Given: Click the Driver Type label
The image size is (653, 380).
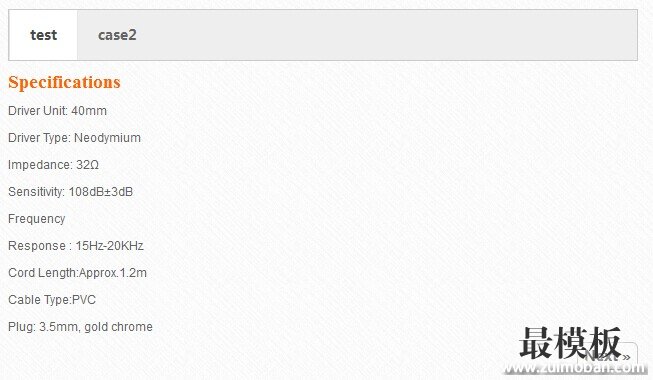Looking at the screenshot, I should click(x=40, y=138).
